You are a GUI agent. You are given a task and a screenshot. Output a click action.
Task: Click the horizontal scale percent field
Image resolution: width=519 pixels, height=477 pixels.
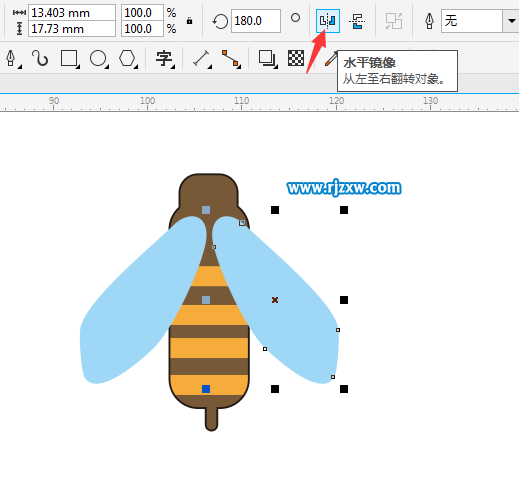click(x=142, y=13)
